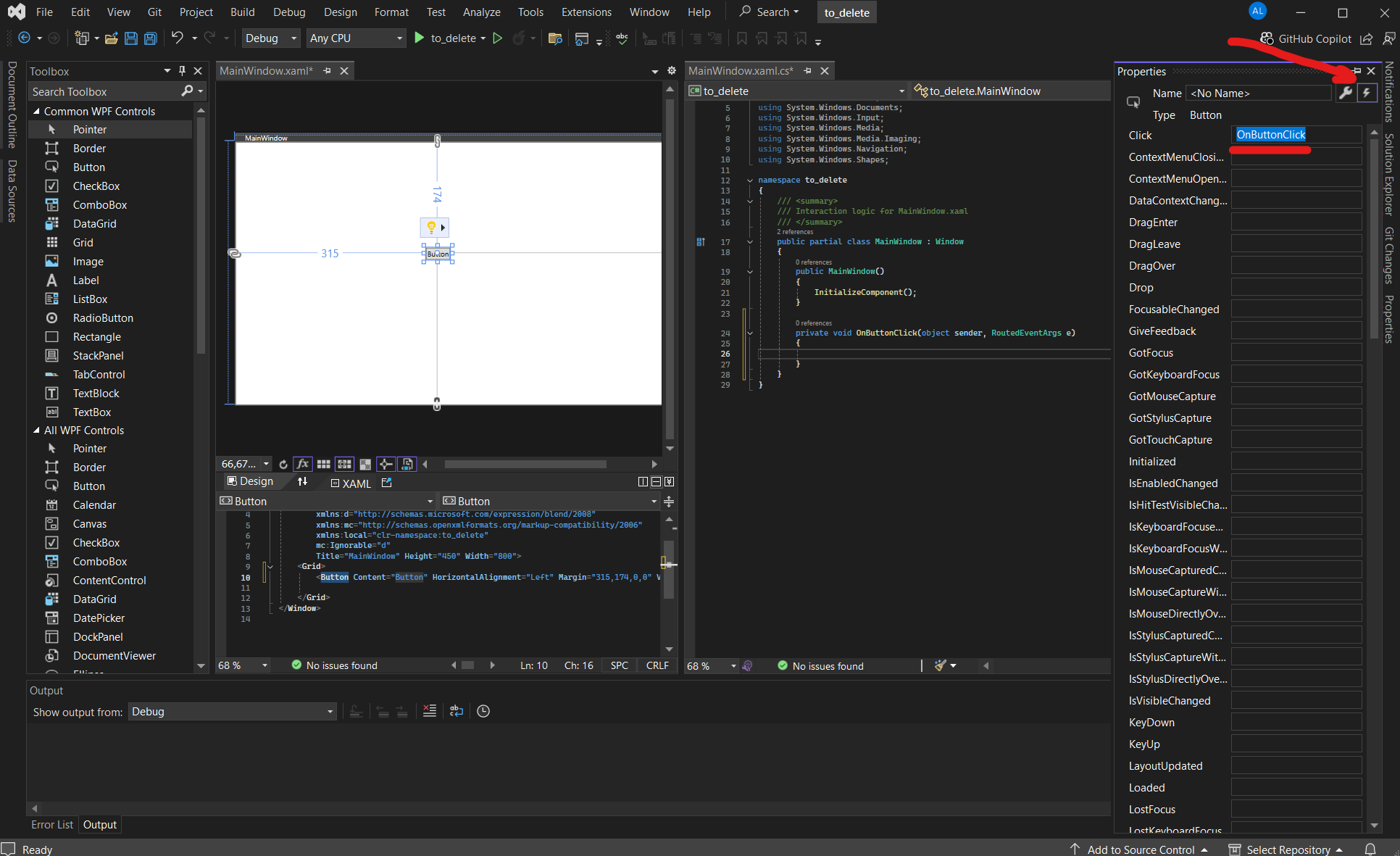Open the Extensions menu

[x=586, y=12]
